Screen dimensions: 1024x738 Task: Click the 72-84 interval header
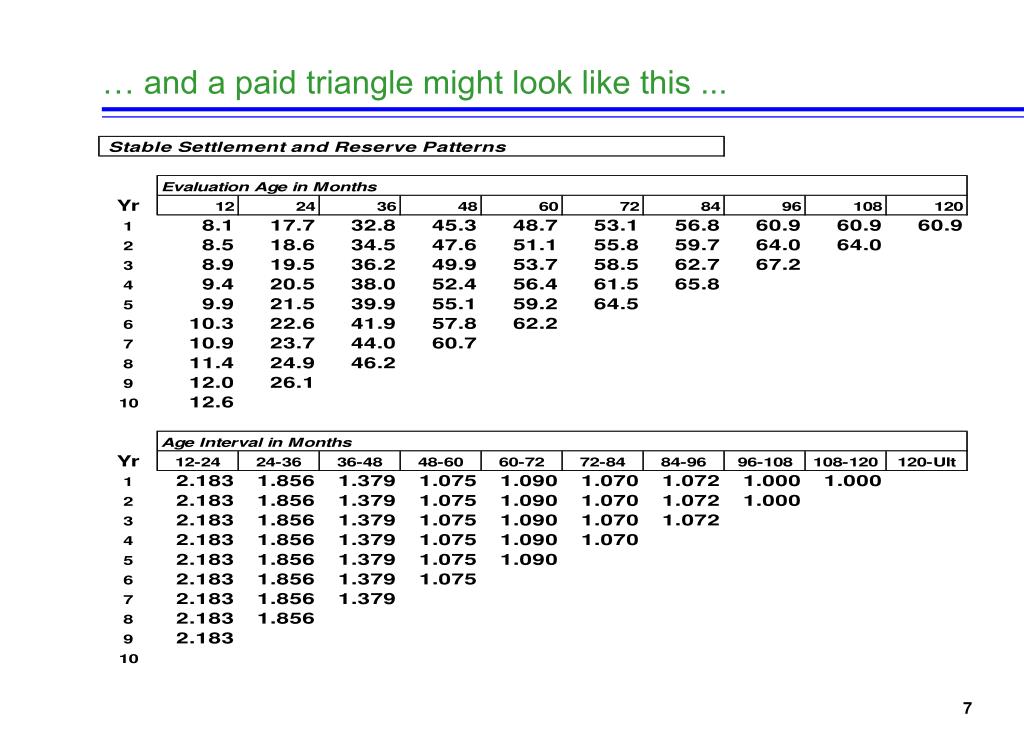click(602, 462)
